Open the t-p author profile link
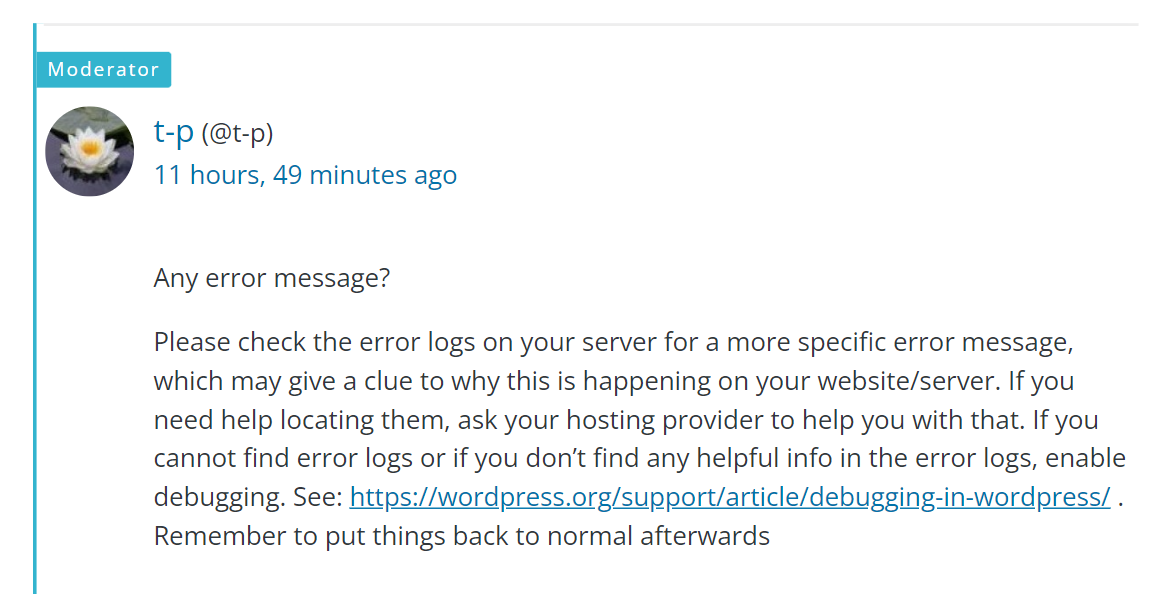 click(173, 131)
